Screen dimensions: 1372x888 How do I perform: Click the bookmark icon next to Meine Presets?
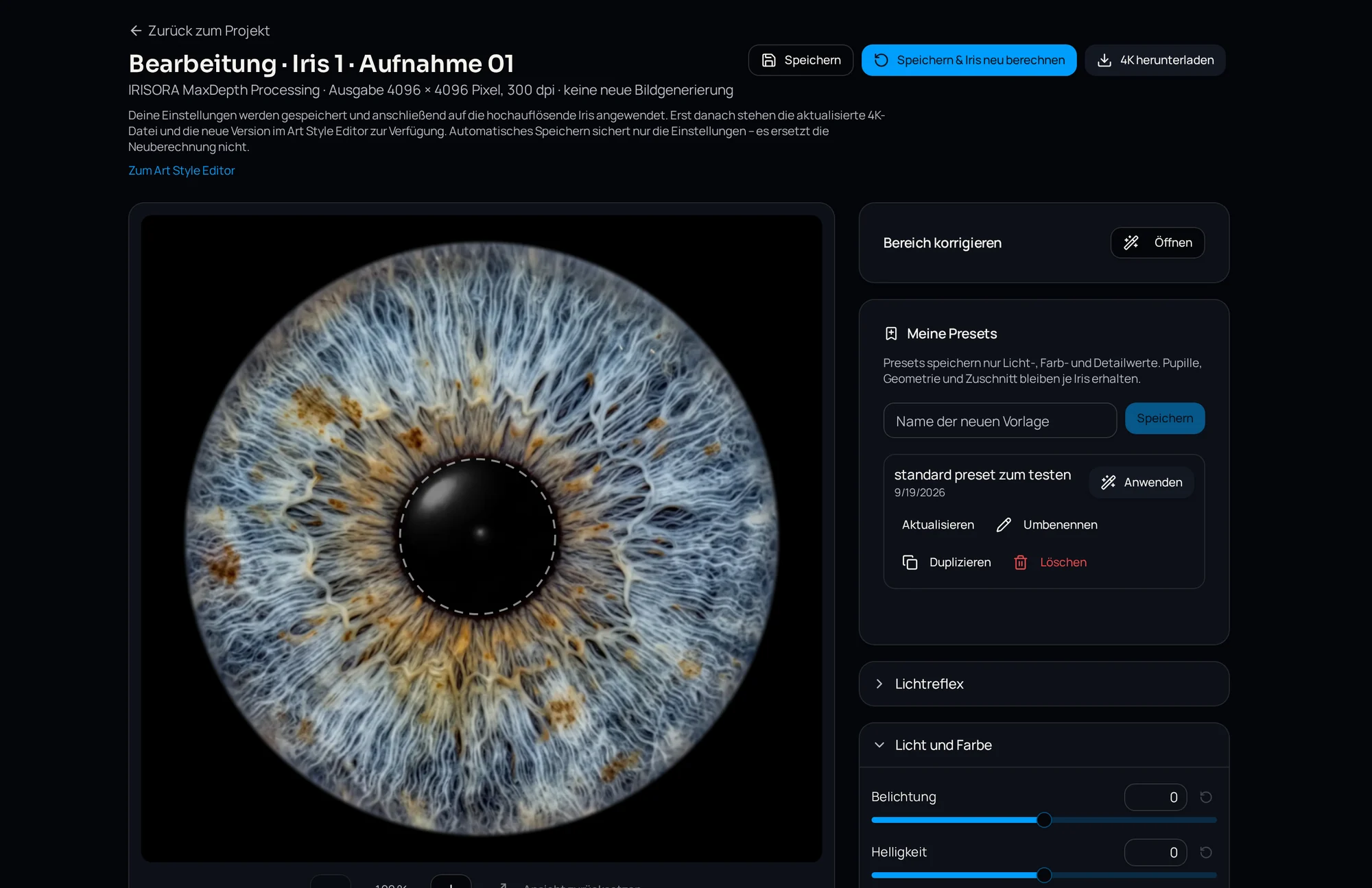pos(891,334)
